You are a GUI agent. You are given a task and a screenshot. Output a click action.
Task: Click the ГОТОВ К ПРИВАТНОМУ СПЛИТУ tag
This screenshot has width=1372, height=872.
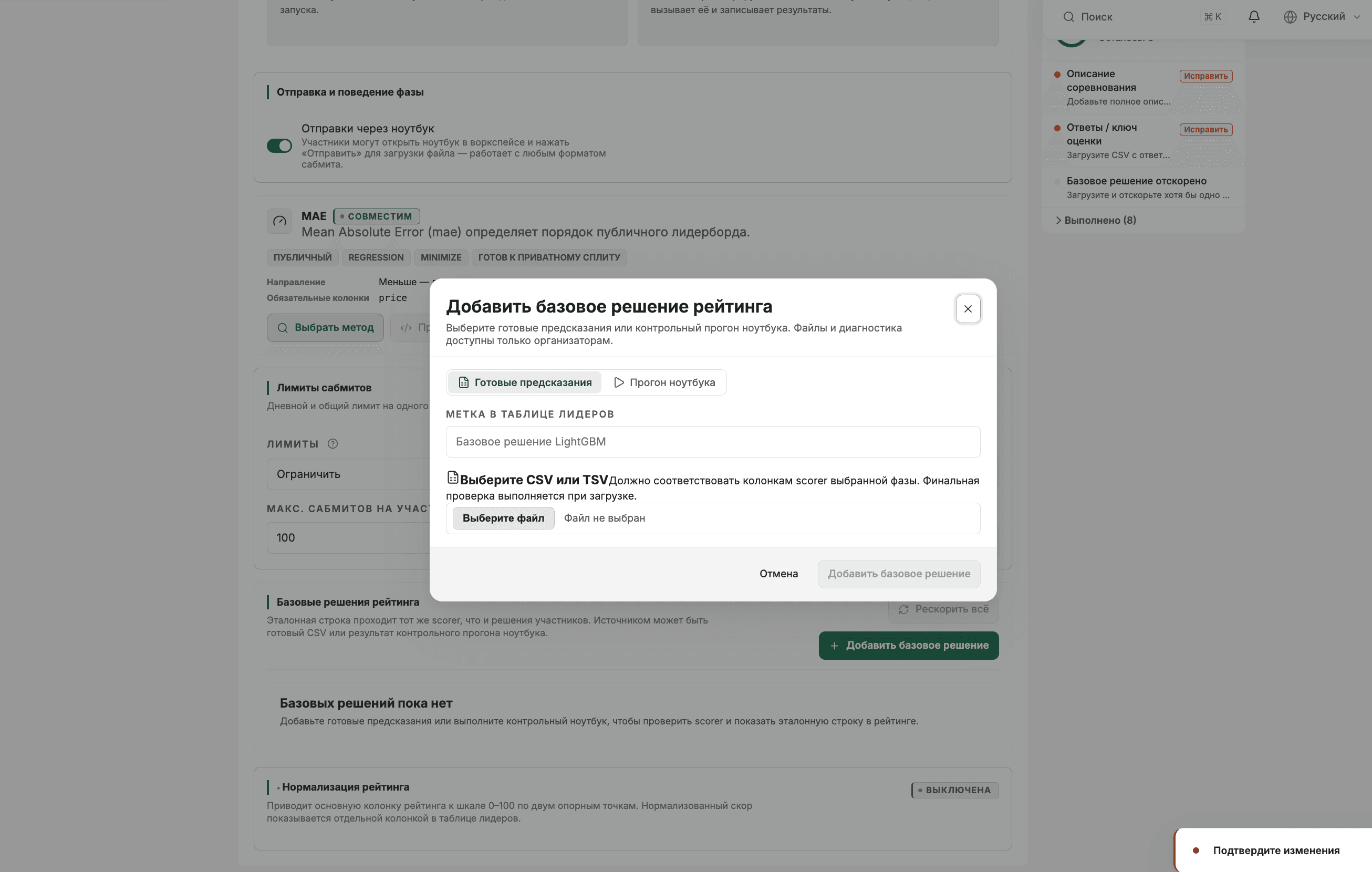(549, 257)
